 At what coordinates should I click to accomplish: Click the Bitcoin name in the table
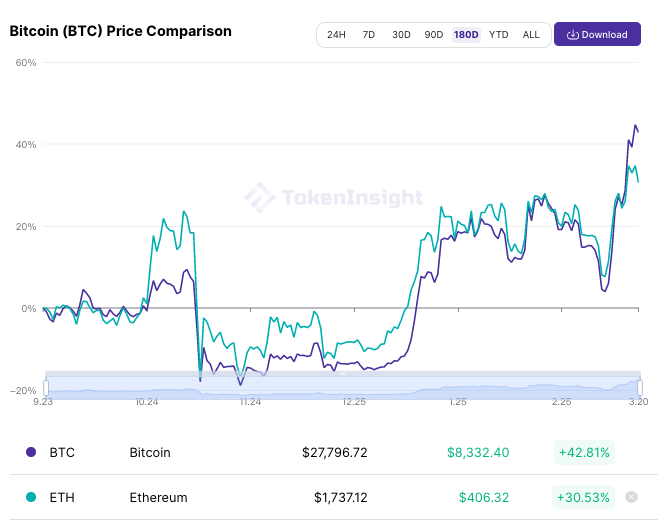(x=150, y=452)
